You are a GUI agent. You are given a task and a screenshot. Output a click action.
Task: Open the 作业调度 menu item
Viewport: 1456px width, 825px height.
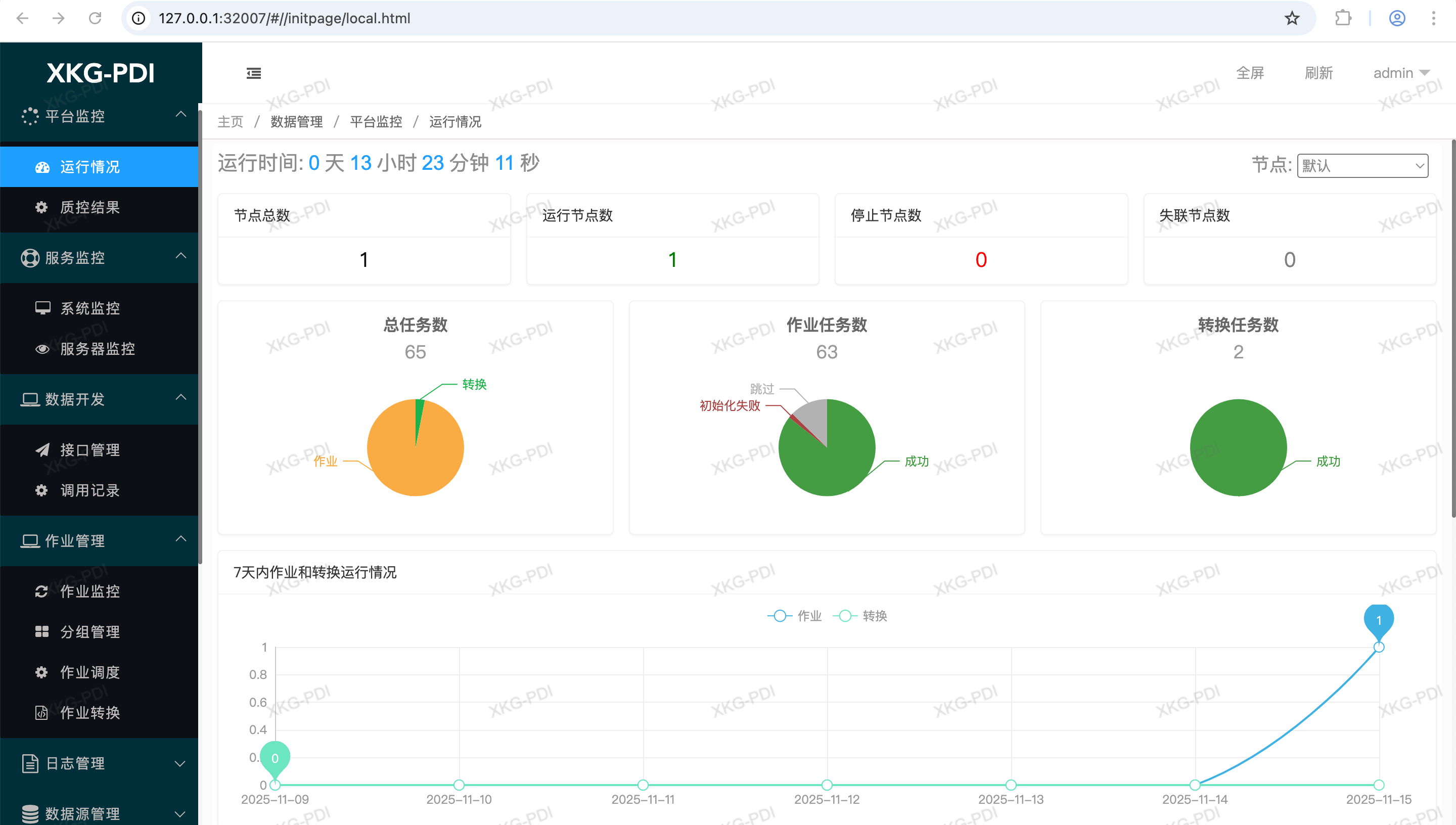(x=89, y=672)
